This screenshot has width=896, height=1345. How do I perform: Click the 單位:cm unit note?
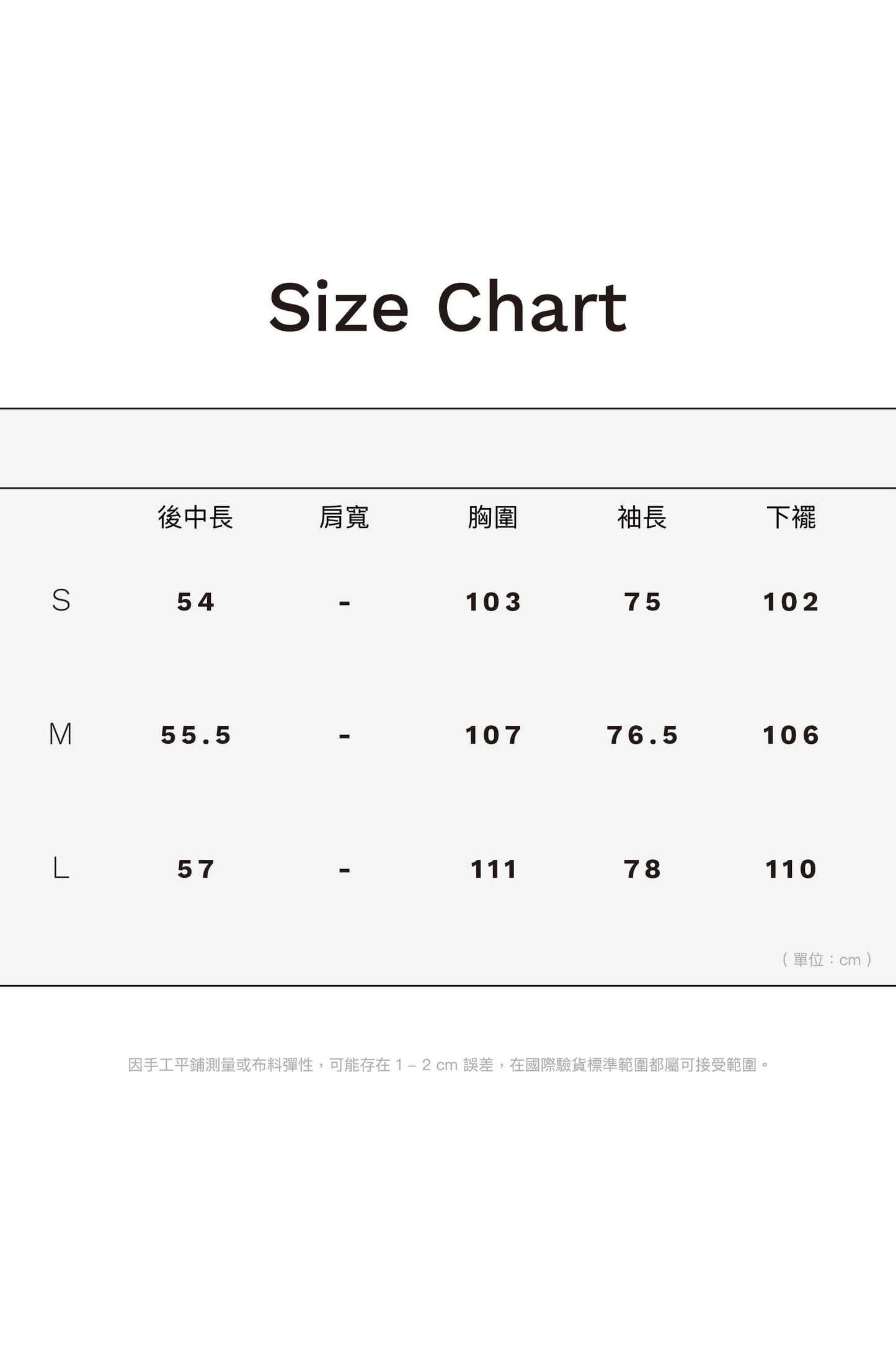pos(827,960)
